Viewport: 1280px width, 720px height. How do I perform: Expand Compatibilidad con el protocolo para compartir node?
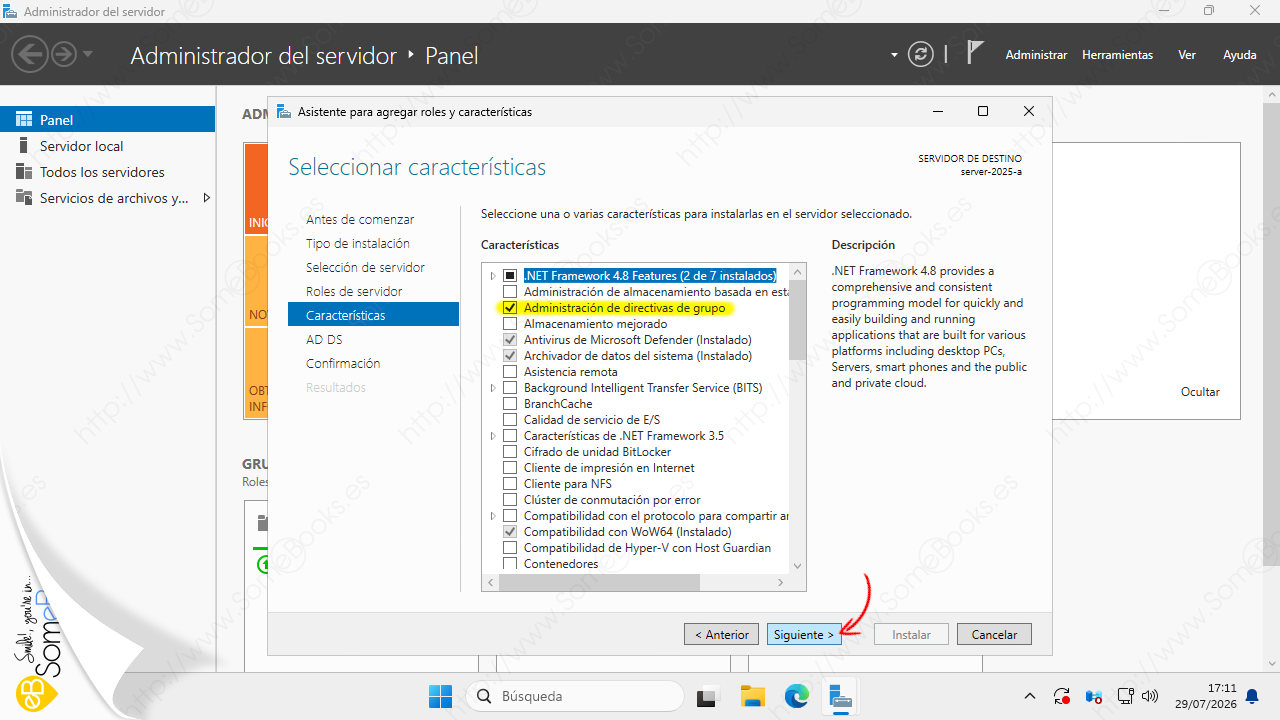(x=493, y=516)
